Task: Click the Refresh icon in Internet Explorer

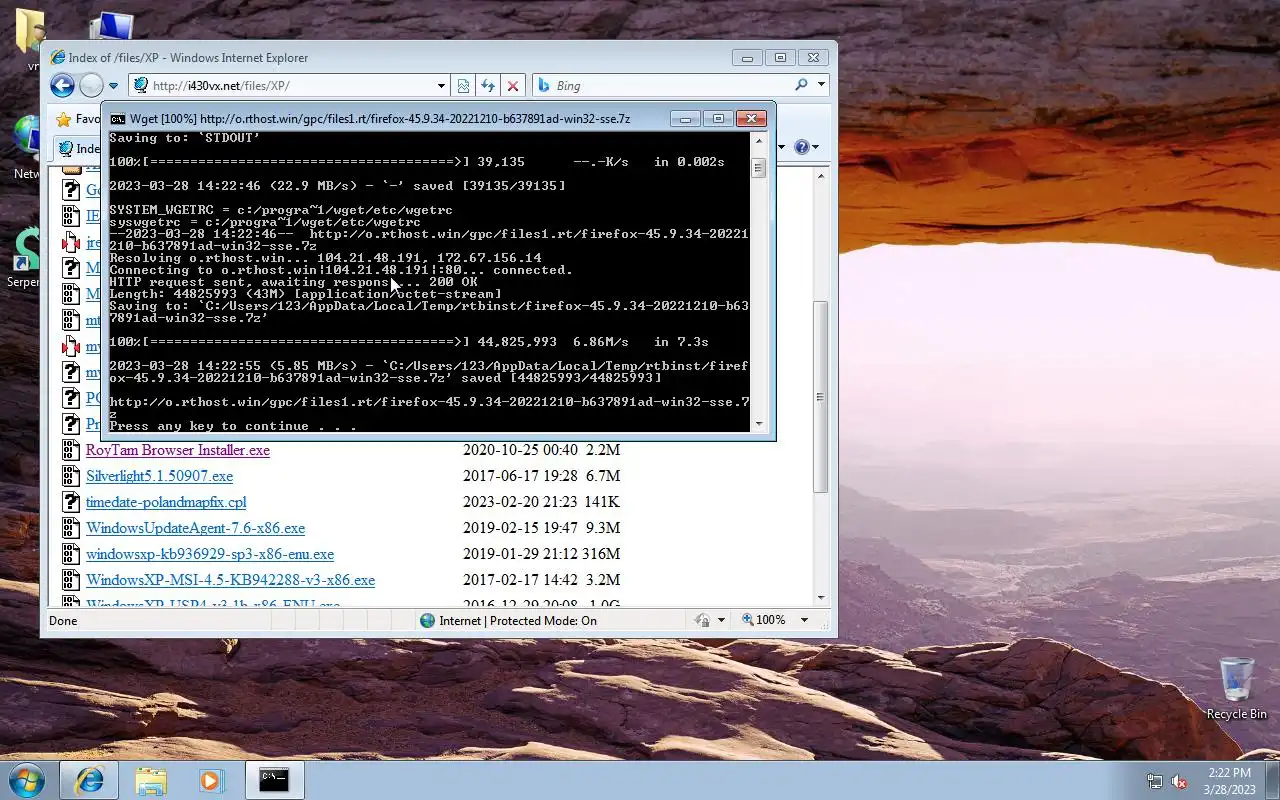Action: (488, 86)
